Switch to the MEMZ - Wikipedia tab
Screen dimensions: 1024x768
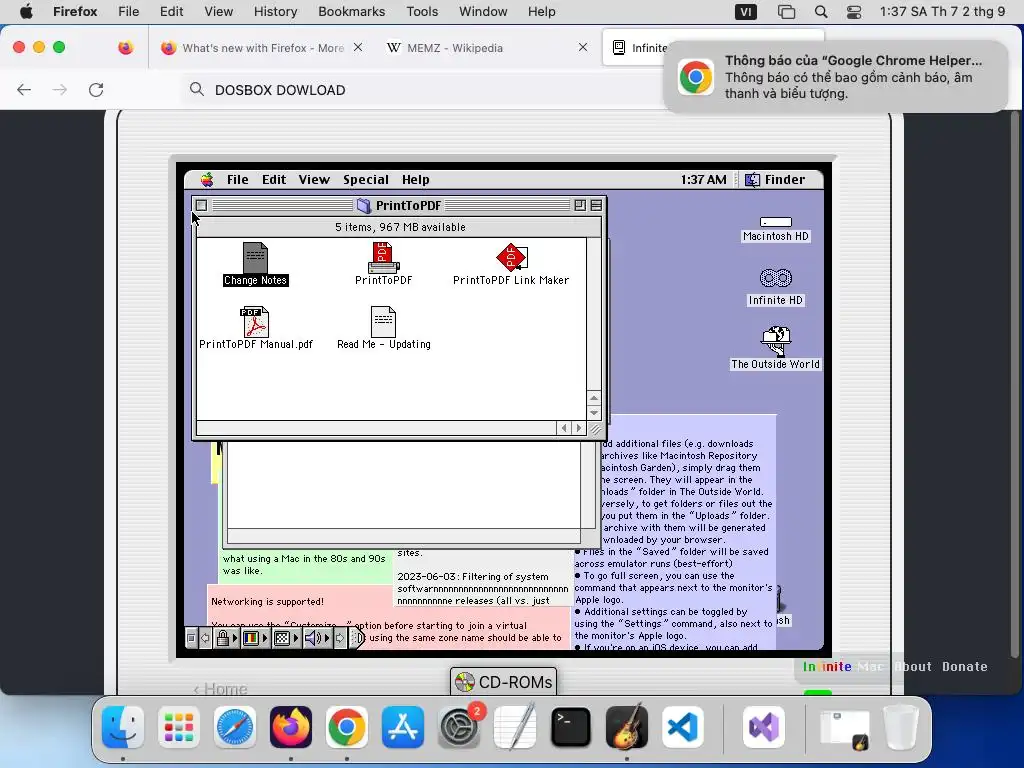(x=487, y=48)
